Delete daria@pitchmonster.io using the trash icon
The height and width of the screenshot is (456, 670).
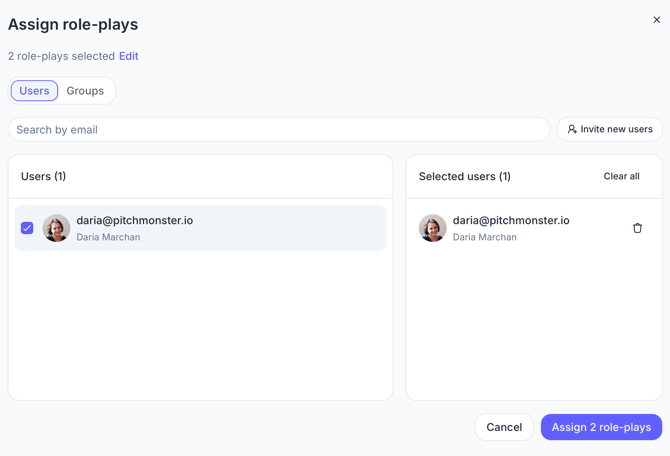click(637, 228)
